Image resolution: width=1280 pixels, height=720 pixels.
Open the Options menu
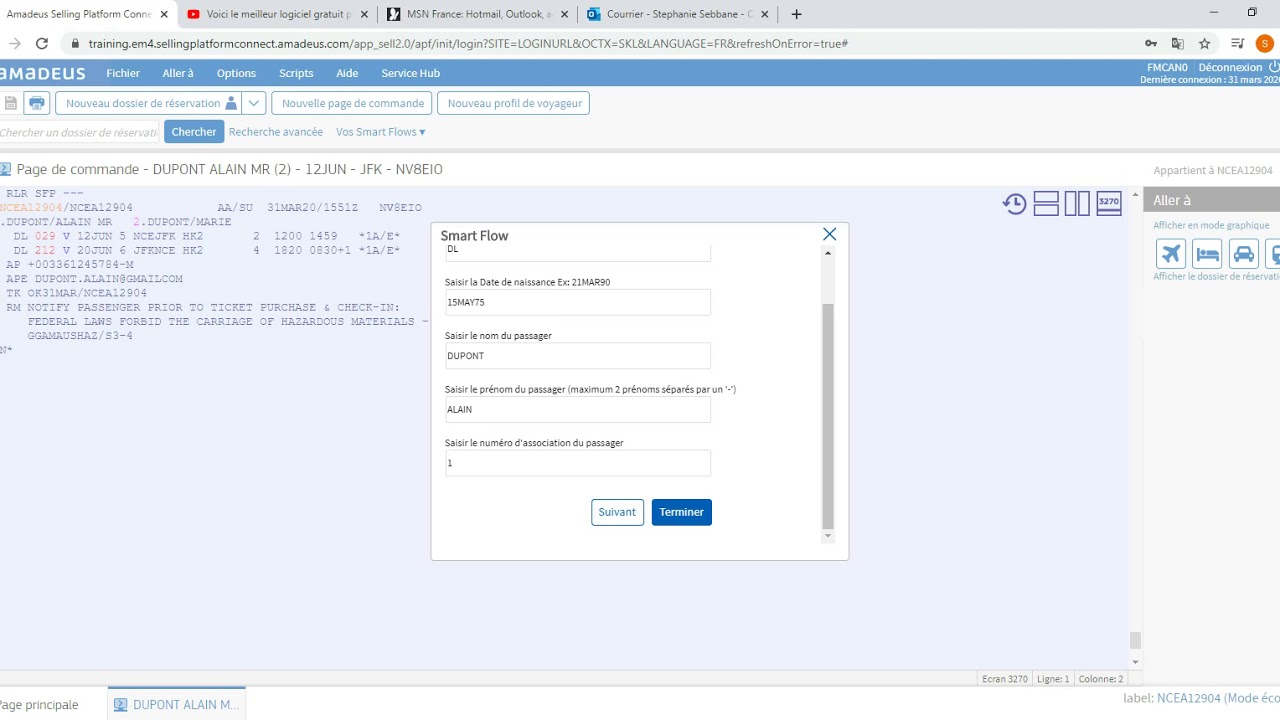236,73
